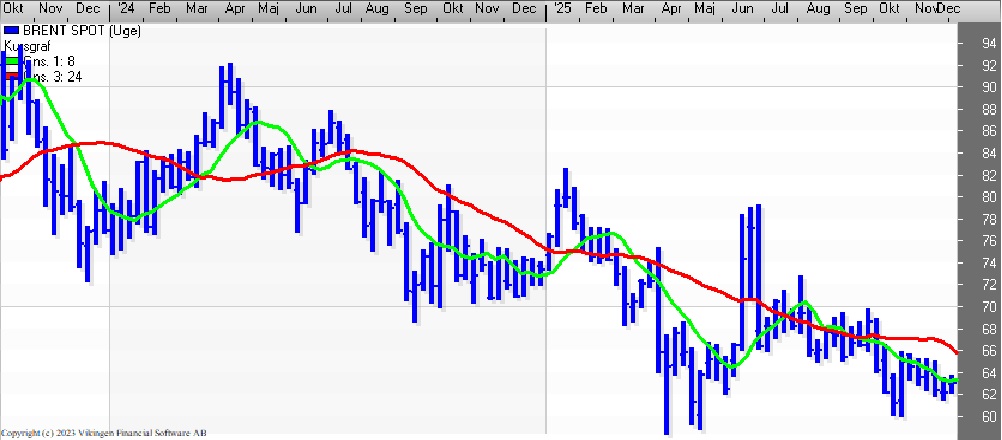
Task: Click the Feb label right after '24
Action: [159, 8]
